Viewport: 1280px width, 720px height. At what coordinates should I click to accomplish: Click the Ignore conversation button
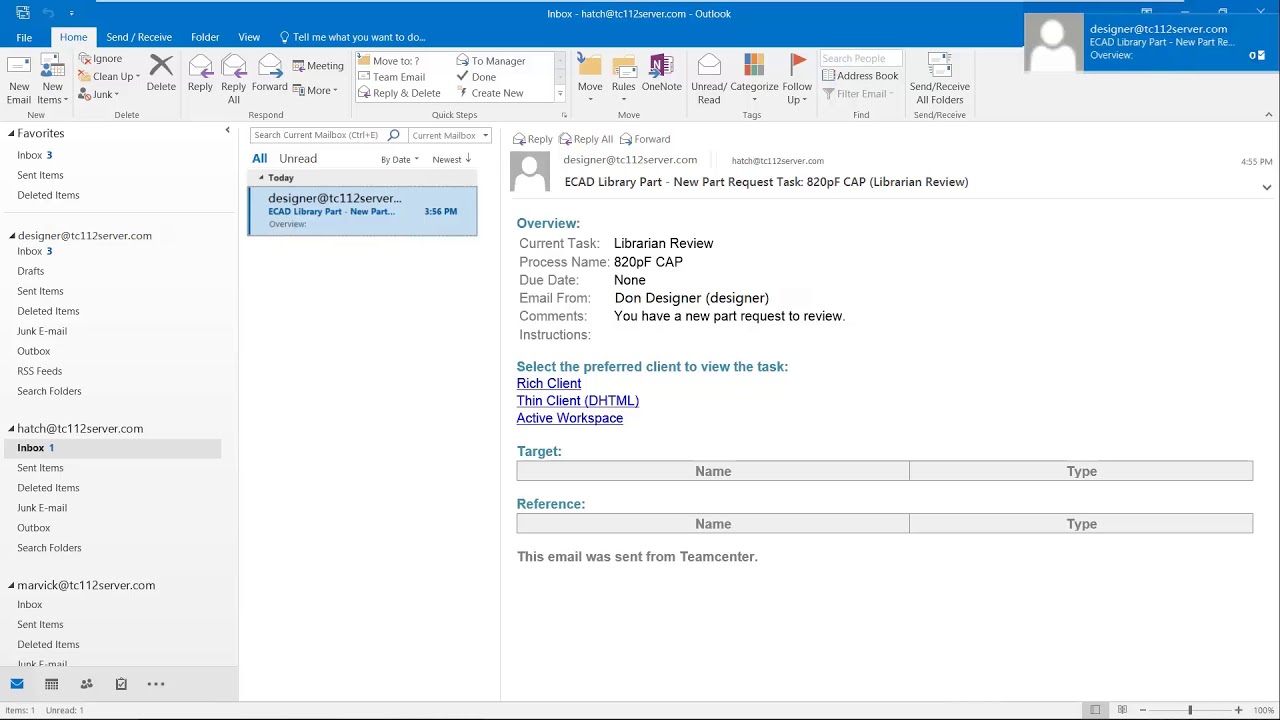coord(100,59)
